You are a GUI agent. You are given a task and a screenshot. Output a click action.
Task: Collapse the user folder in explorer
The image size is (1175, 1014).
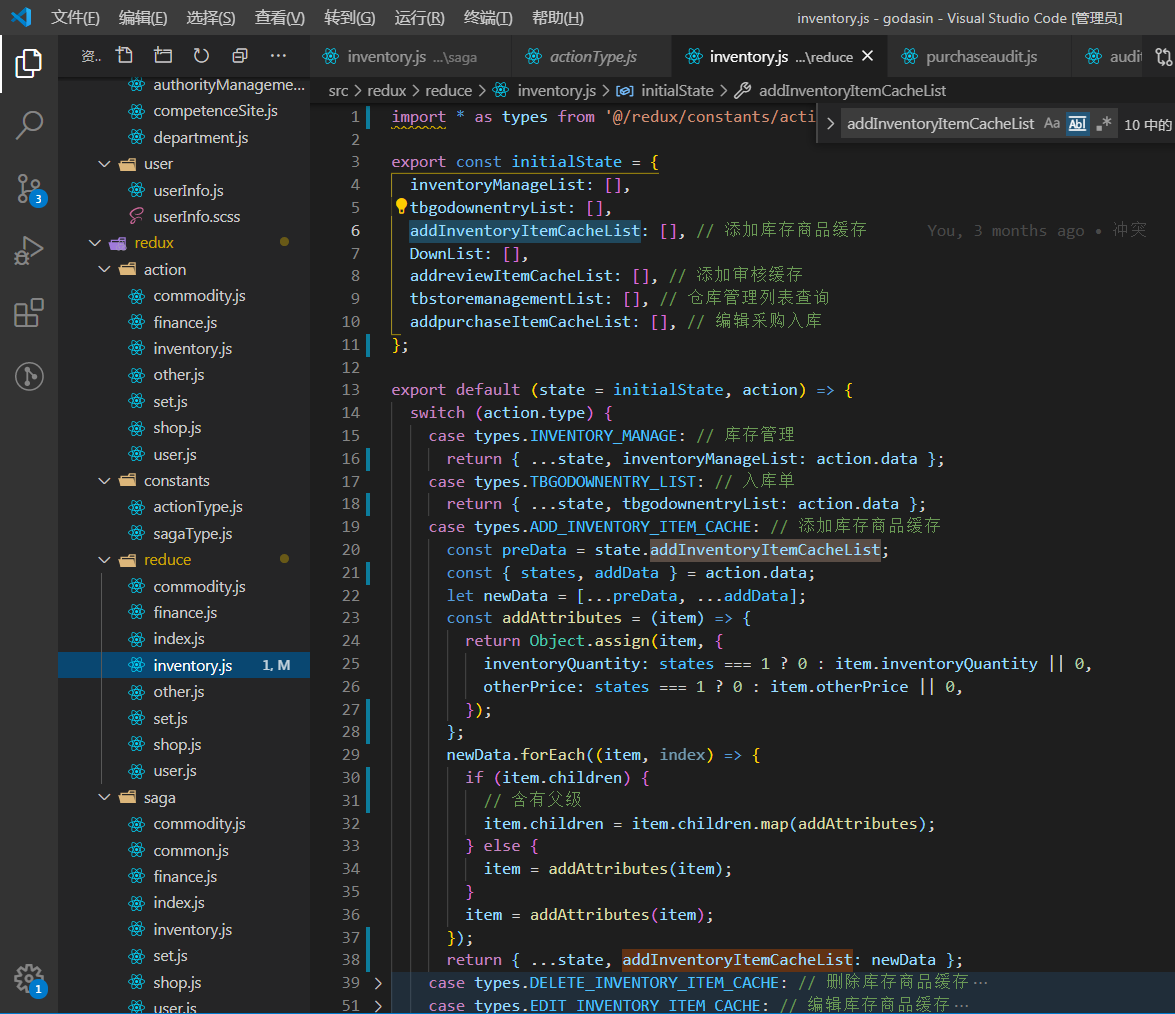[104, 164]
